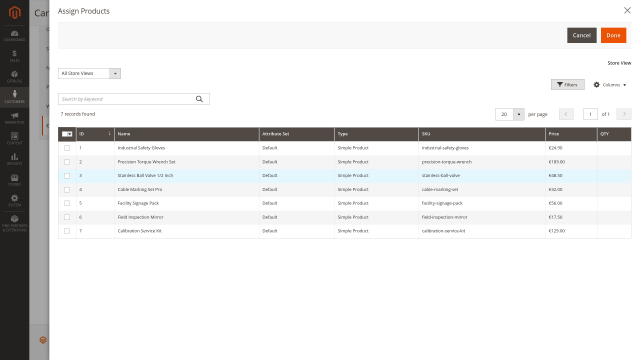640x360 pixels.
Task: Sort by the ID column header
Action: 95,134
